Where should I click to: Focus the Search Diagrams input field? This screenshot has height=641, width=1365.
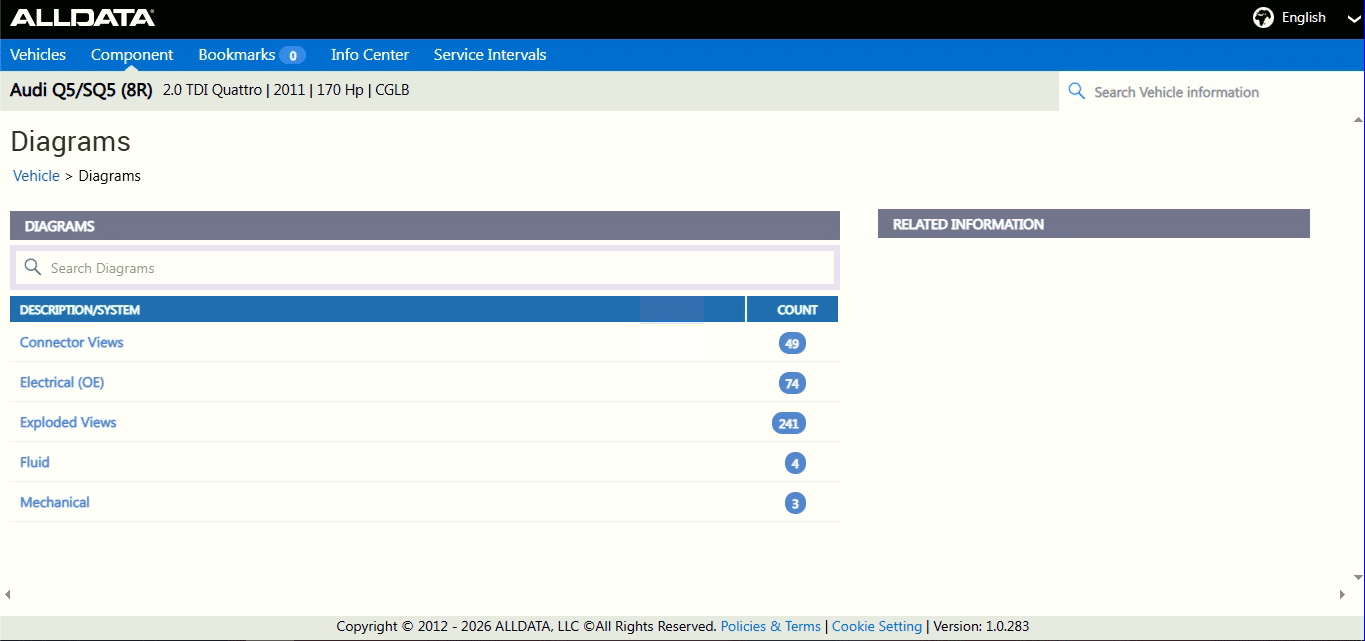[x=425, y=268]
